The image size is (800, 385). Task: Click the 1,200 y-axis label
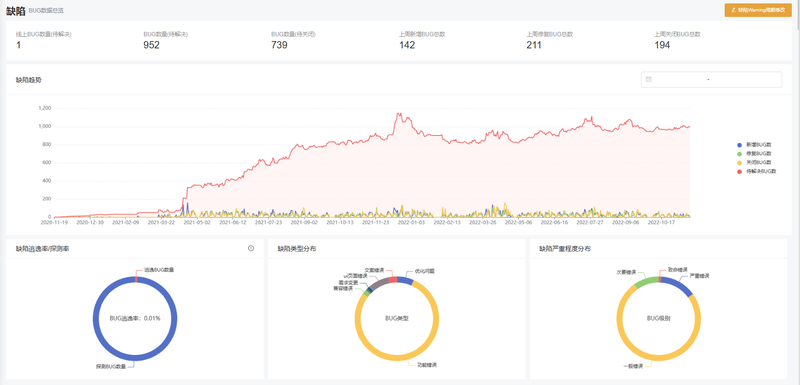[x=45, y=108]
